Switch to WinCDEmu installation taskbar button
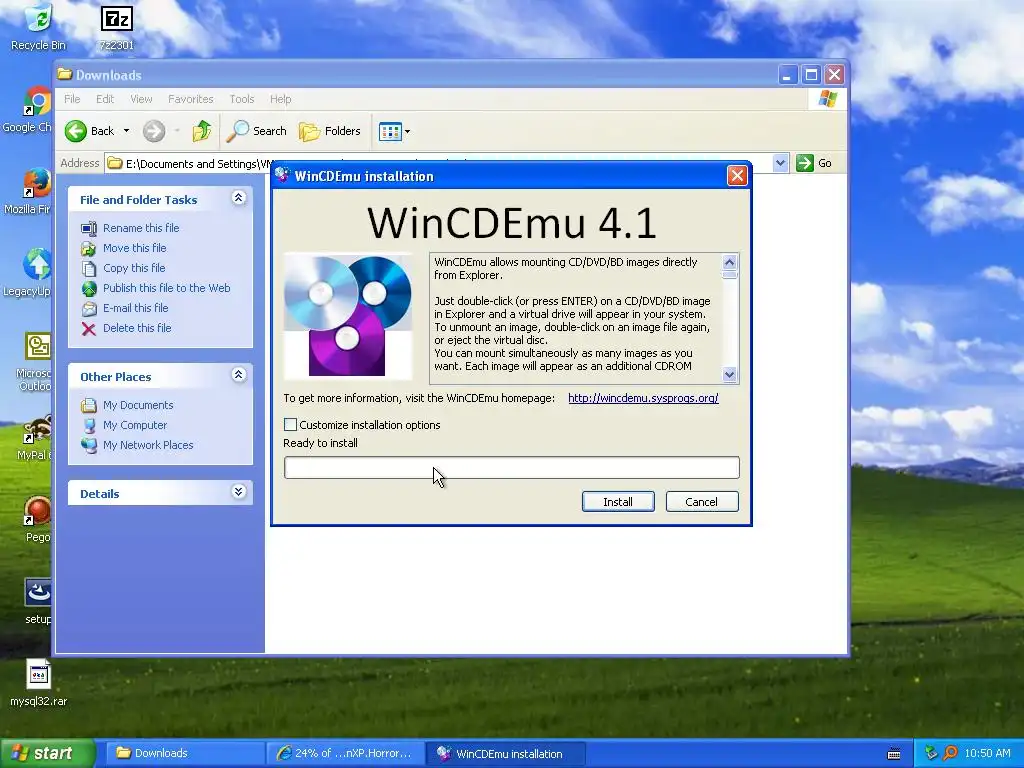 506,754
